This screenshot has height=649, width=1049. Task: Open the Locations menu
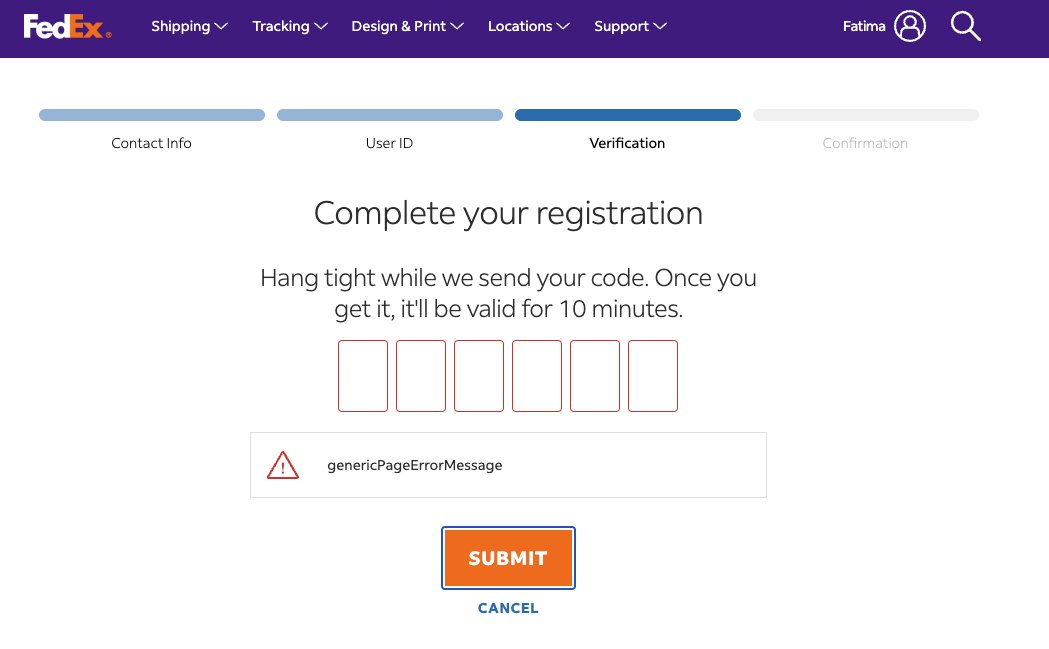click(528, 26)
